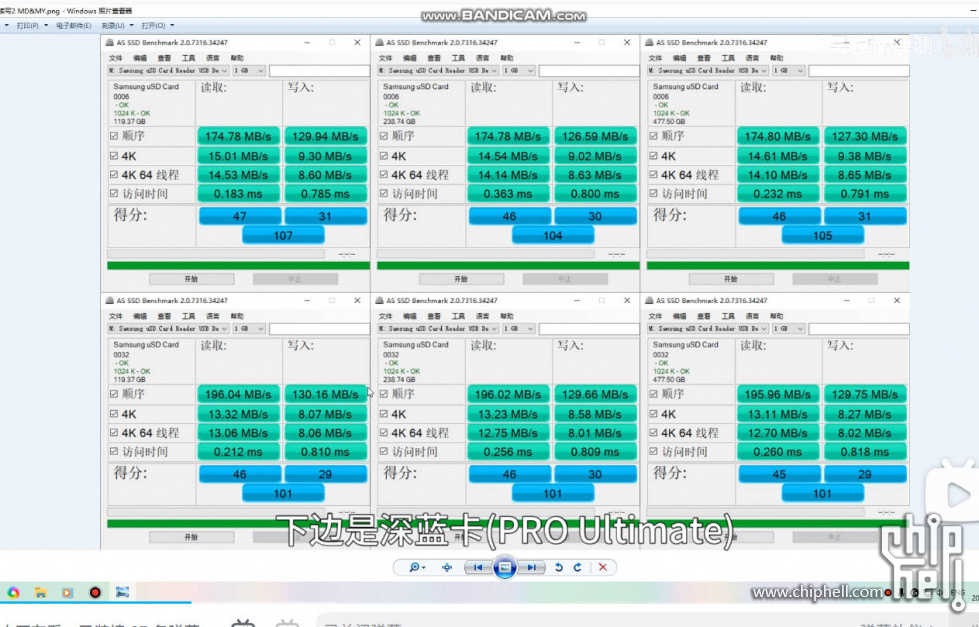Toggle 4K checkbox in the 15.01 MB/s row
This screenshot has height=627, width=979.
click(x=114, y=156)
